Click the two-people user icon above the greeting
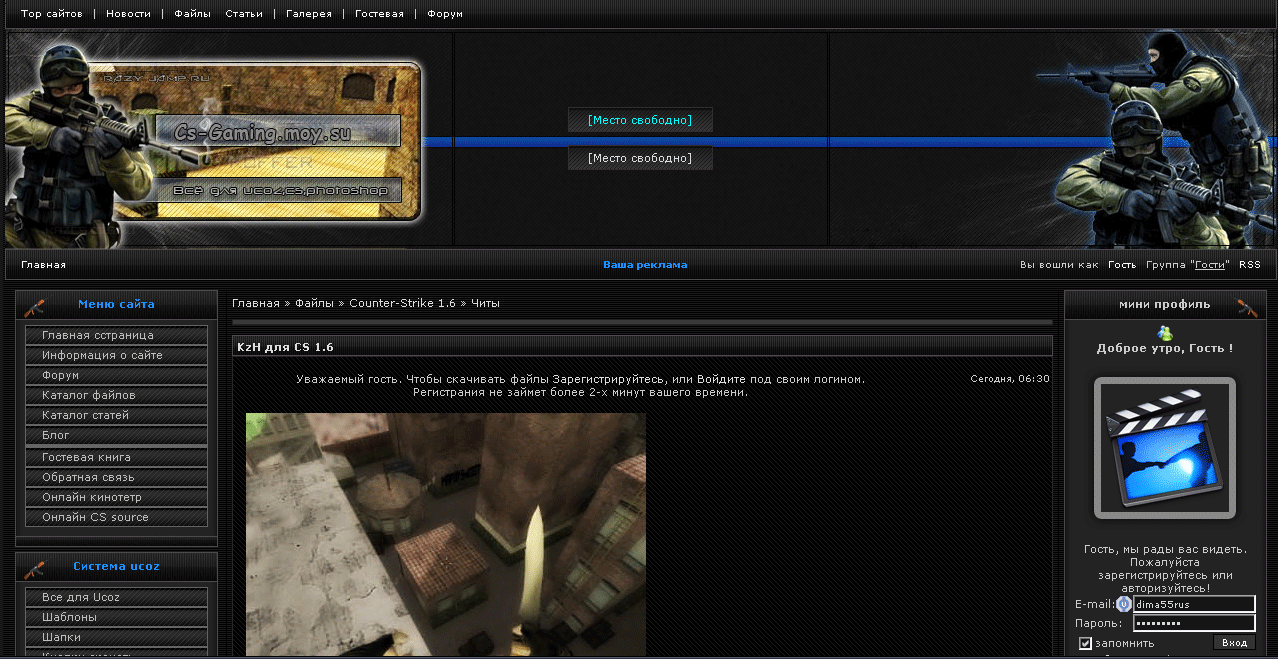This screenshot has height=659, width=1278. [x=1164, y=333]
